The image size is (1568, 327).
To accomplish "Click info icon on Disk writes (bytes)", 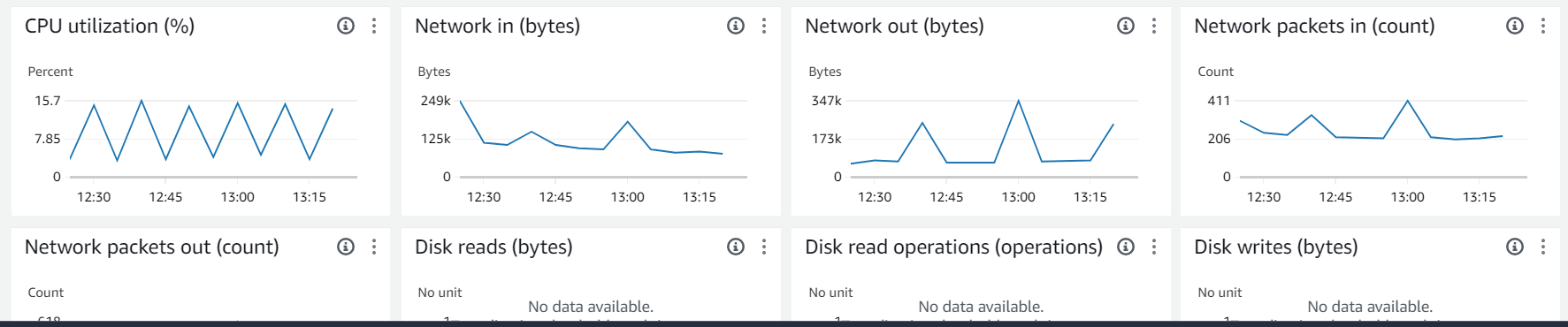I will [x=1515, y=247].
